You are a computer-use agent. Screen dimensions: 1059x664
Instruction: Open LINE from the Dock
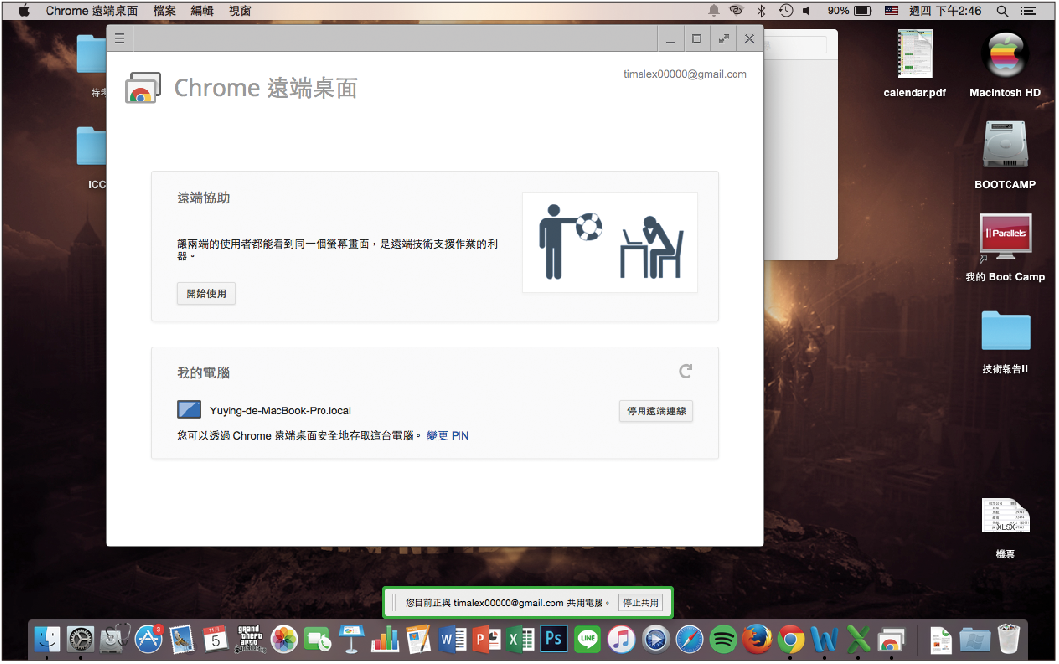tap(588, 638)
